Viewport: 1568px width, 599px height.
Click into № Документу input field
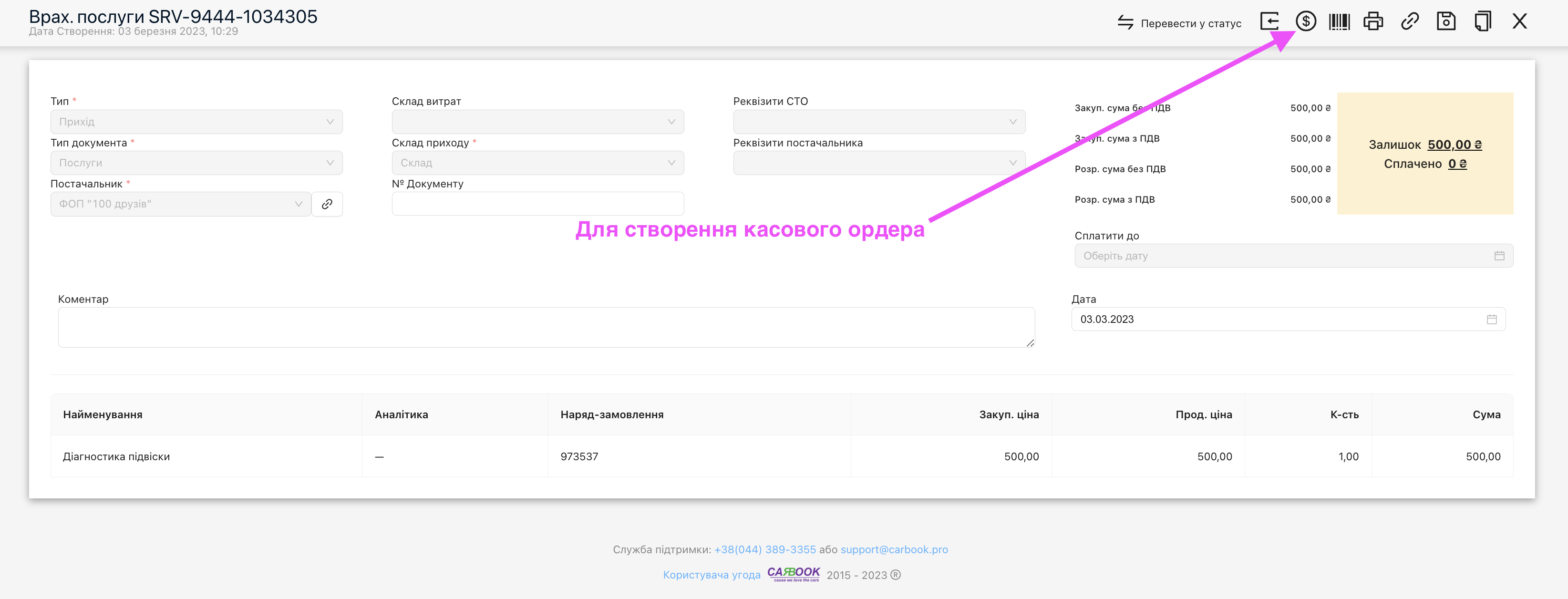(537, 204)
